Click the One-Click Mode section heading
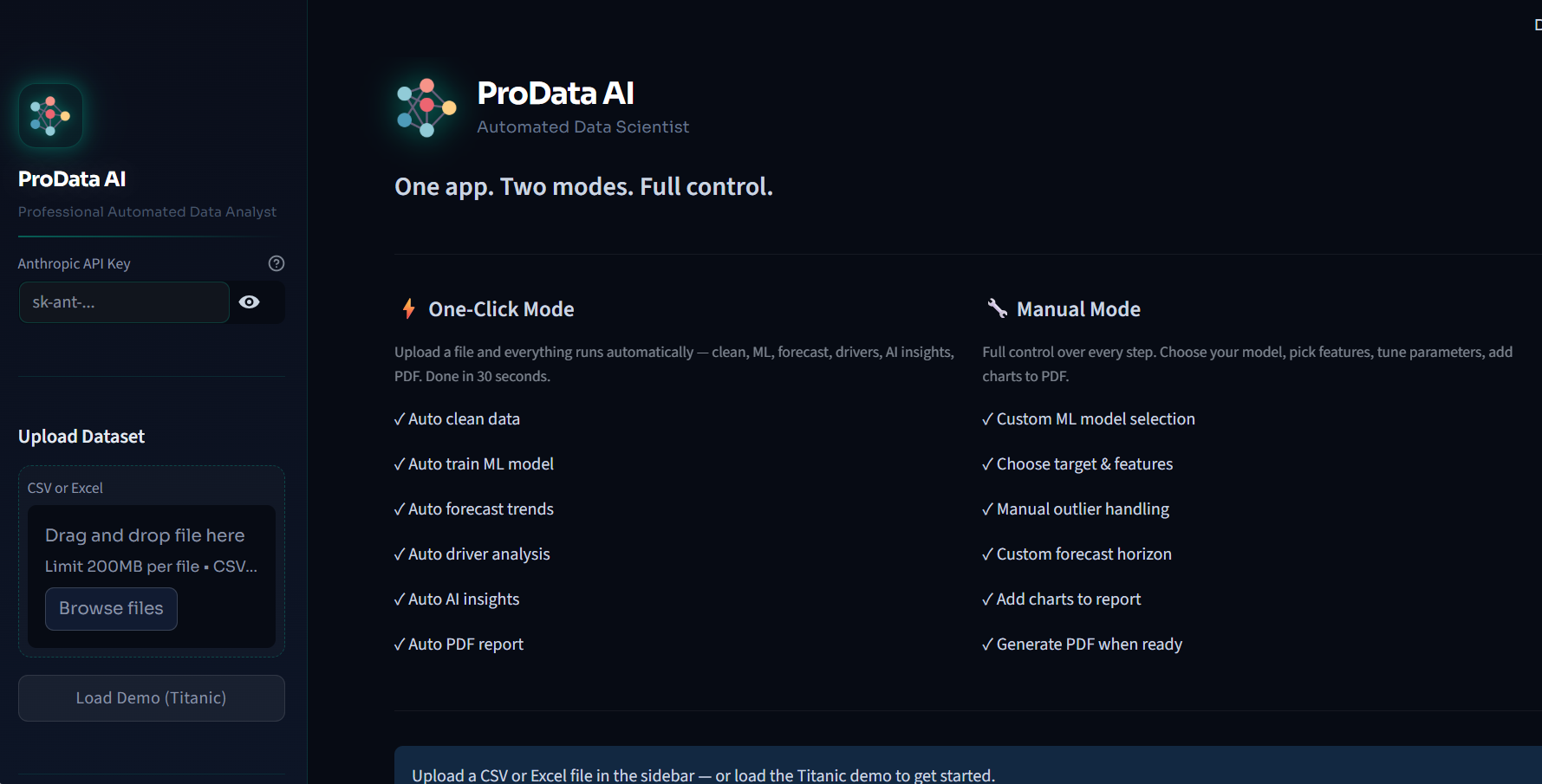Image resolution: width=1542 pixels, height=784 pixels. (x=501, y=308)
